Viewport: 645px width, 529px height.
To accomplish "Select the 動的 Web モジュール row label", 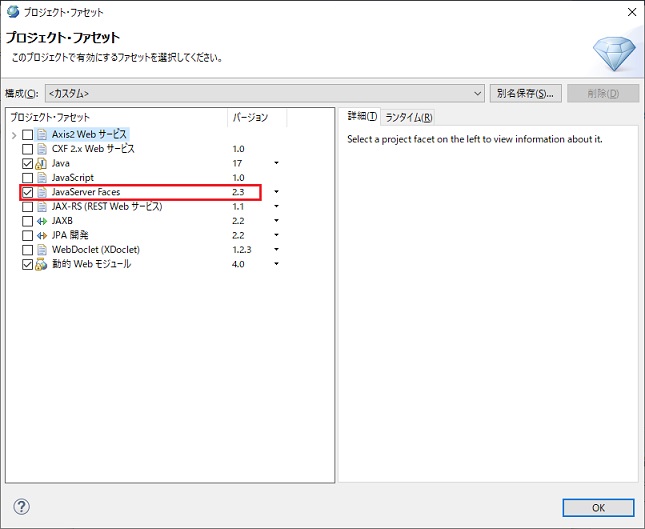I will [x=91, y=264].
